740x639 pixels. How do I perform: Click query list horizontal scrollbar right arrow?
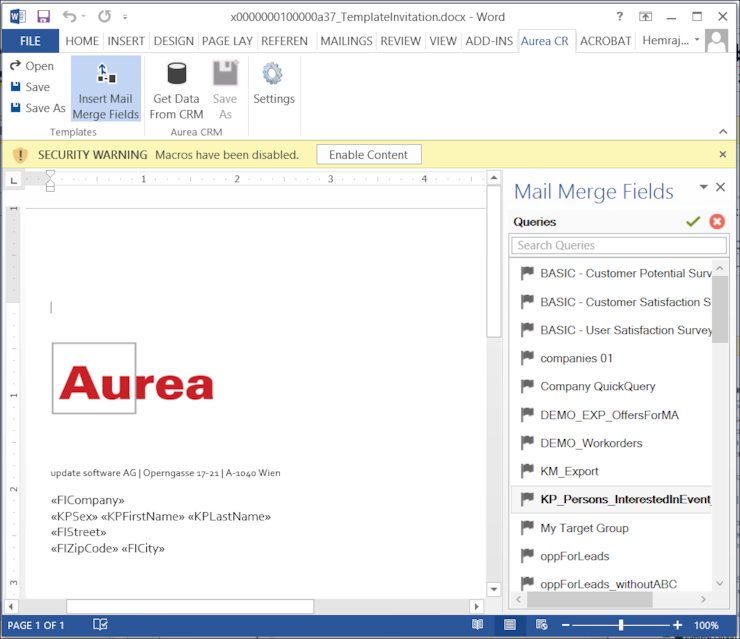pos(703,599)
